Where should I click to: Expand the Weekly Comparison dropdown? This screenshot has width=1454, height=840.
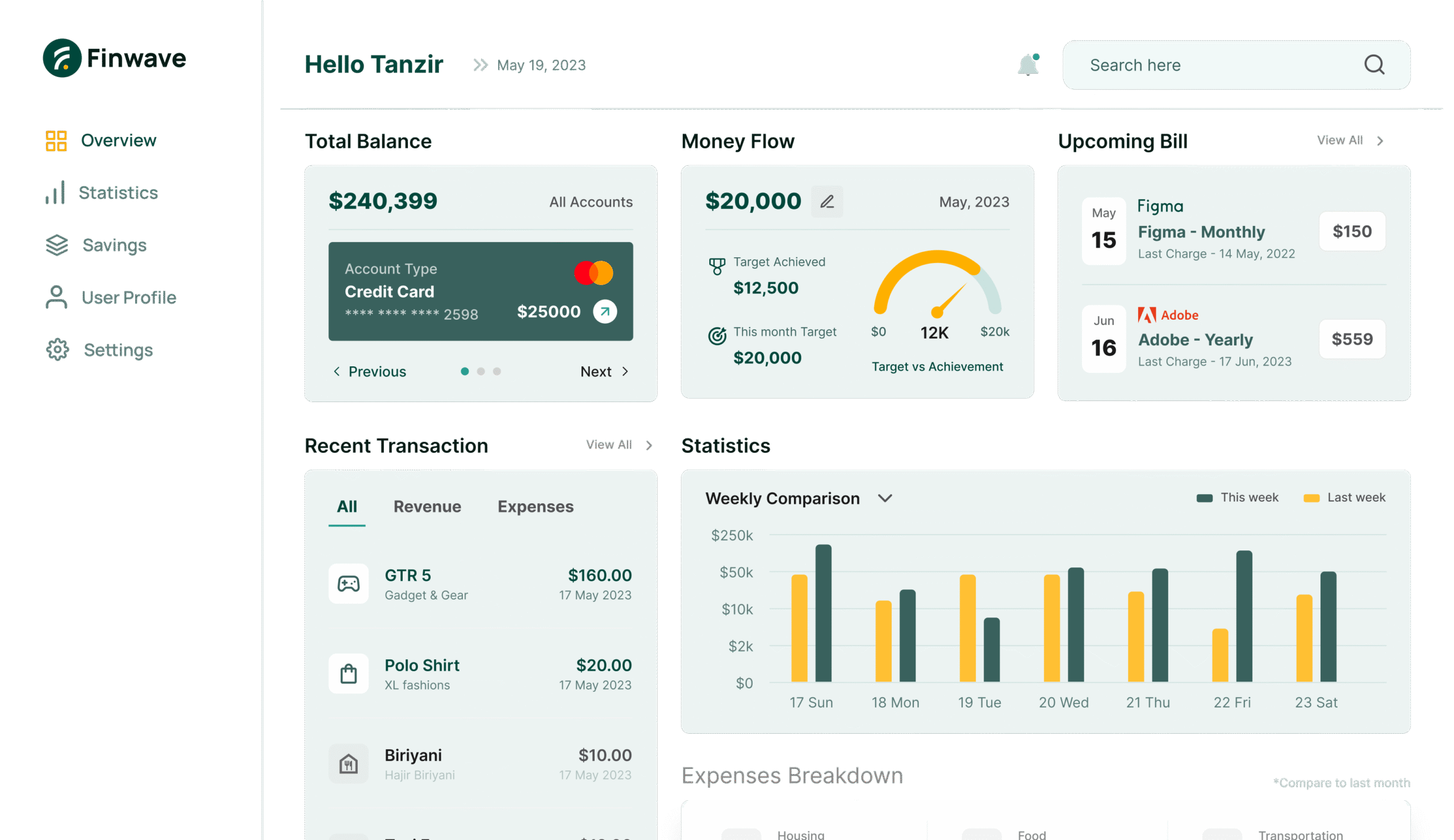coord(884,498)
